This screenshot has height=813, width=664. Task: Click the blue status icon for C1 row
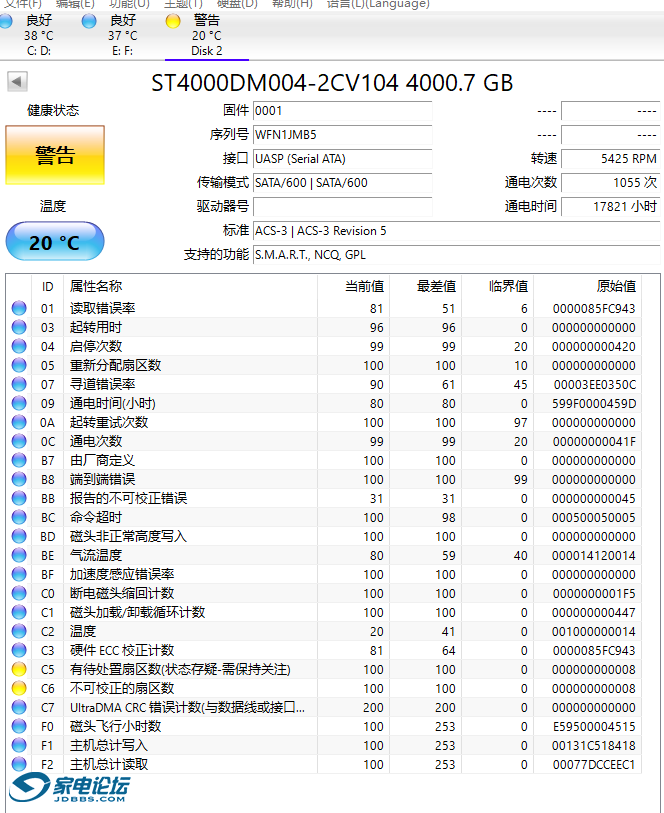click(19, 612)
